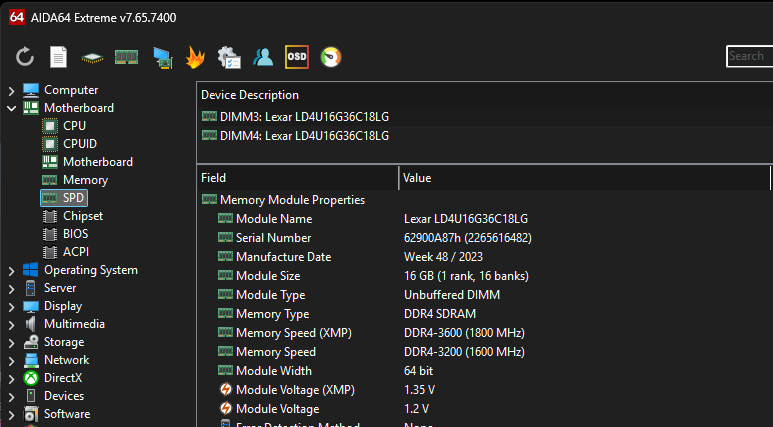
Task: Expand the Storage tree node
Action: [x=11, y=343]
